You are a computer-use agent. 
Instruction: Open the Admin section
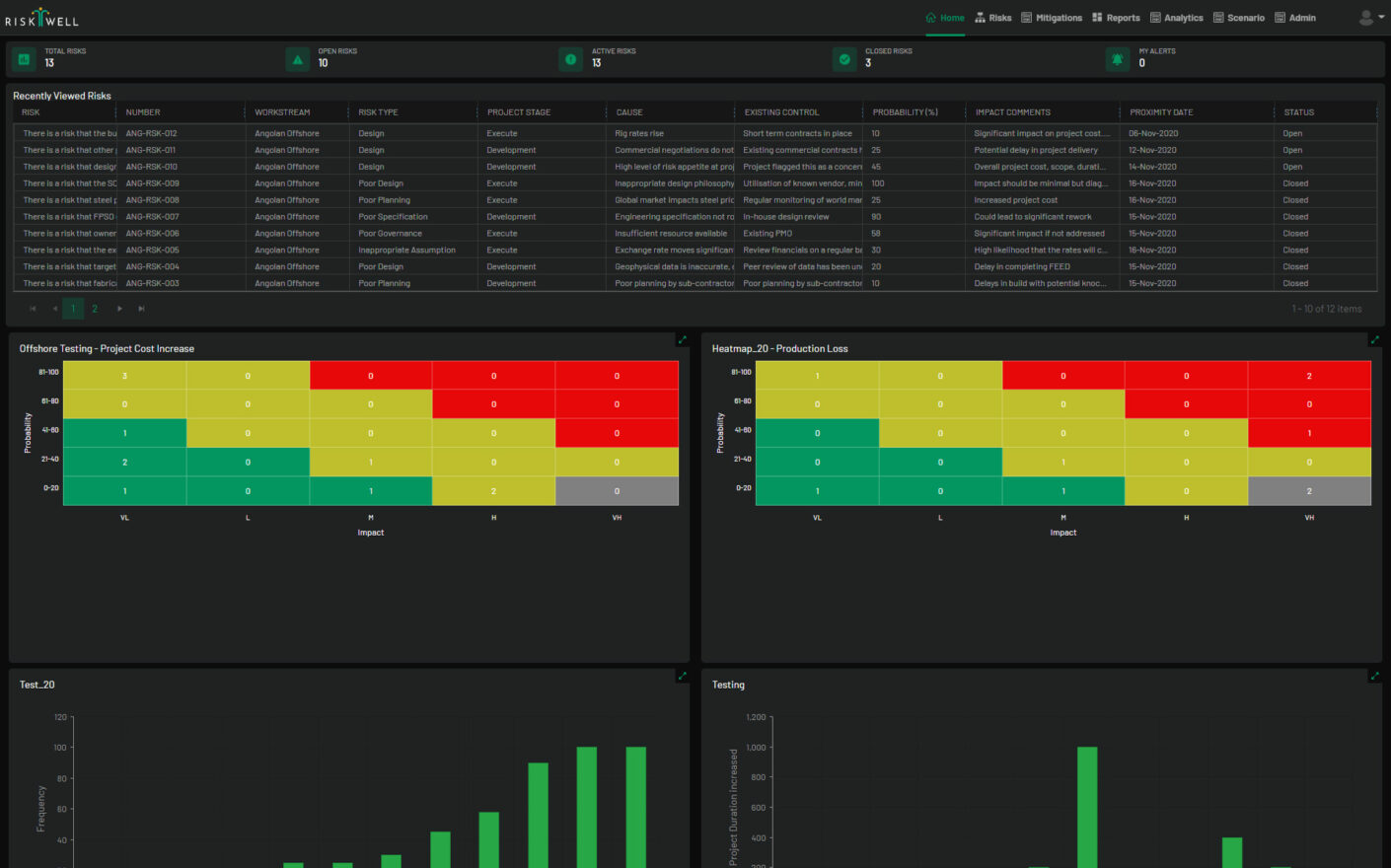[1295, 18]
